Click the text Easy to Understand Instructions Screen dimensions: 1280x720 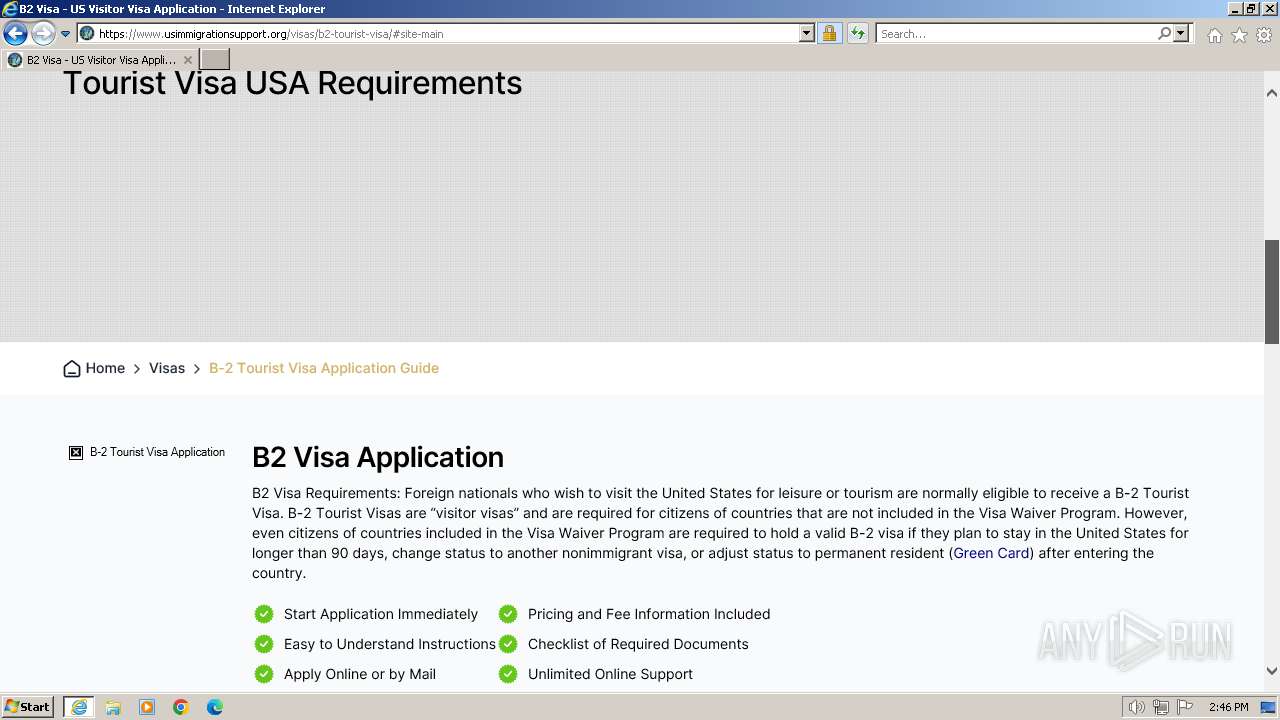click(390, 644)
